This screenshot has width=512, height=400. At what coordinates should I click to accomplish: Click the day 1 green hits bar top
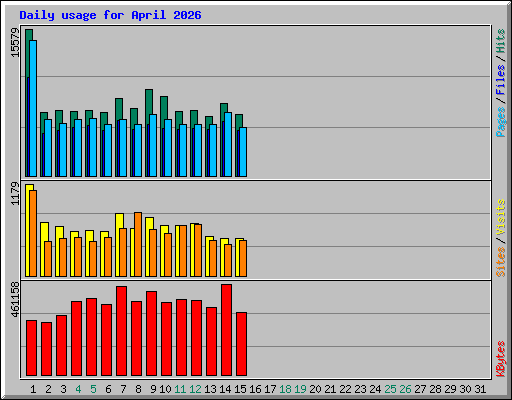click(x=29, y=34)
